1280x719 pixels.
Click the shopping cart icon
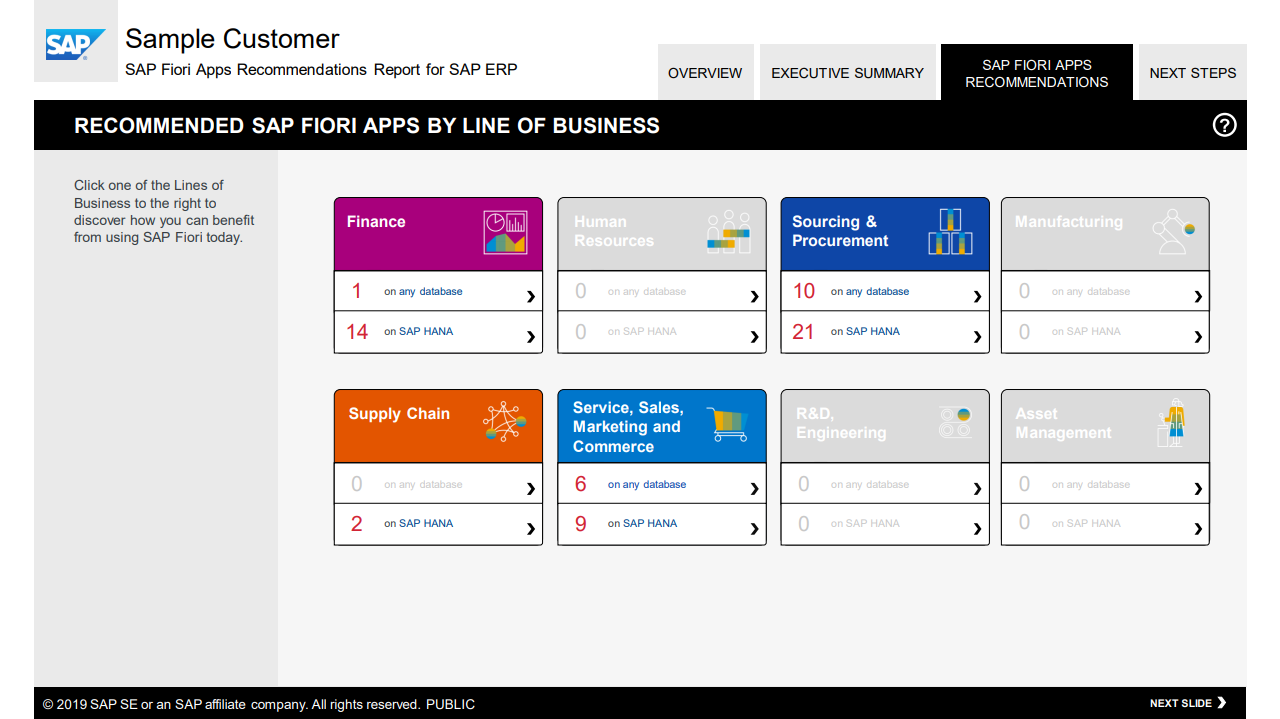727,424
